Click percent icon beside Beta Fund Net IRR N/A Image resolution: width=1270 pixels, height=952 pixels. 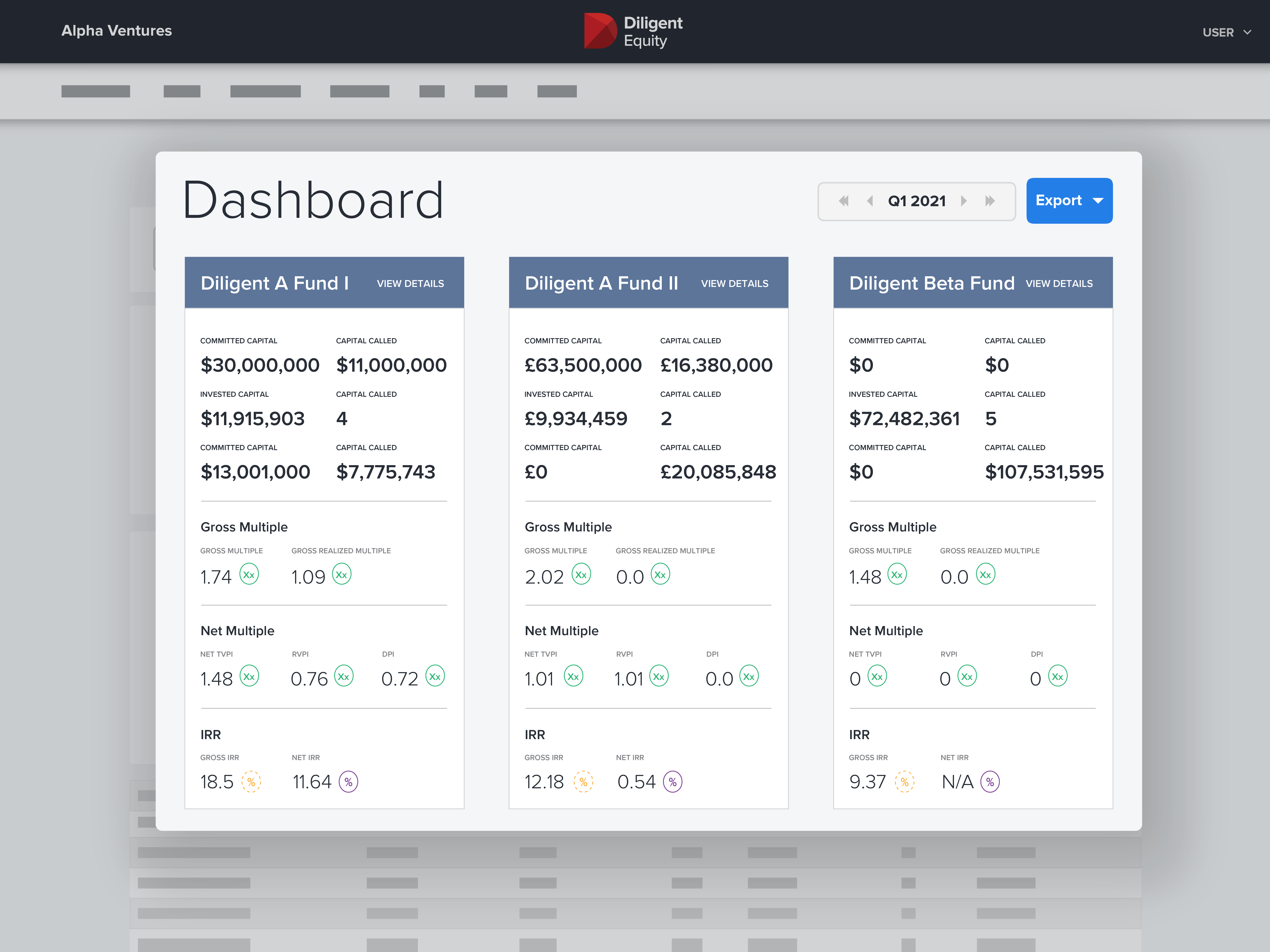tap(990, 782)
